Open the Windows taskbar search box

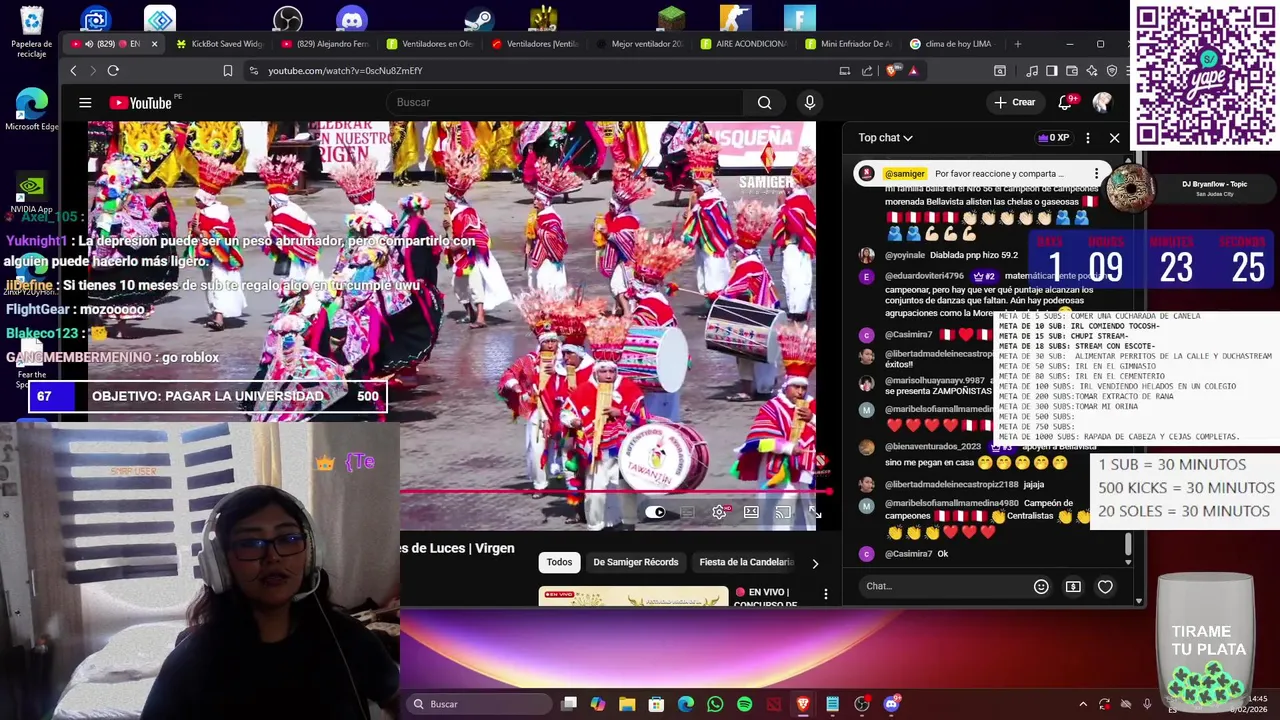[x=479, y=704]
